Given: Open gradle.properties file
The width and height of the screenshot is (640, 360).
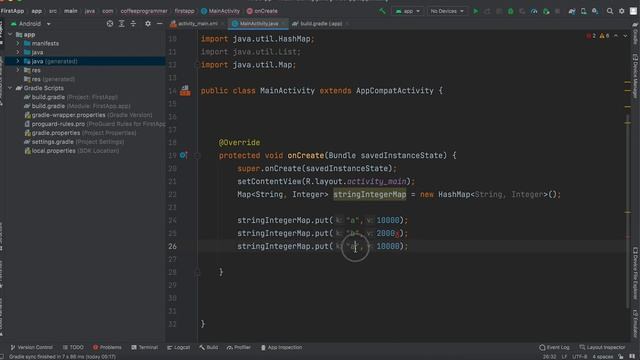Looking at the screenshot, I should 80,133.
